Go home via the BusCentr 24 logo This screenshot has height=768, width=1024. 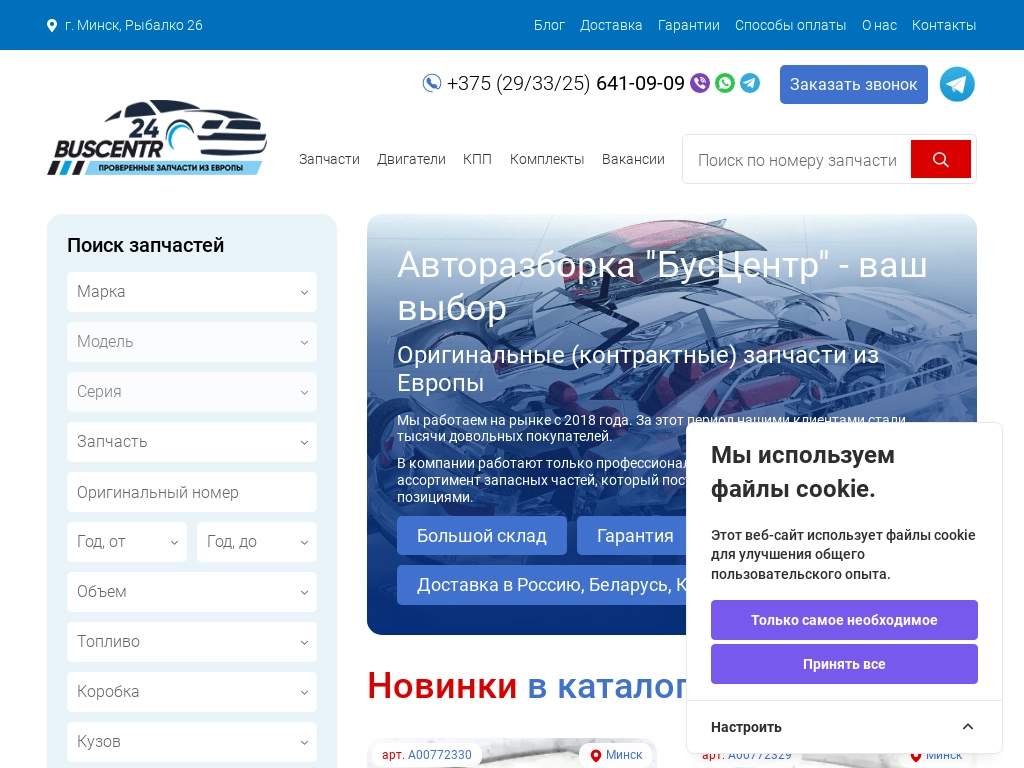[157, 138]
